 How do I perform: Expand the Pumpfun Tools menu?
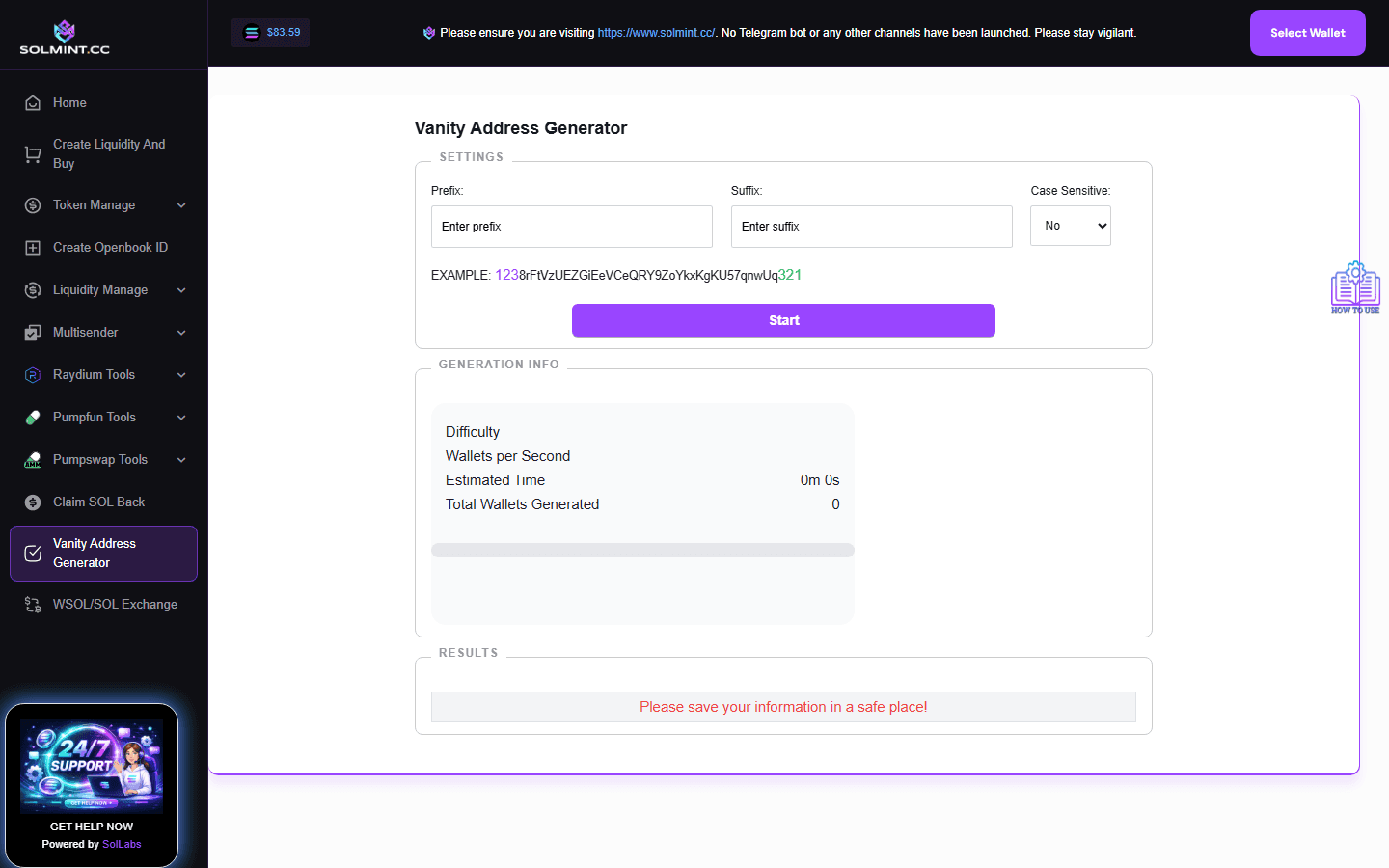[181, 417]
